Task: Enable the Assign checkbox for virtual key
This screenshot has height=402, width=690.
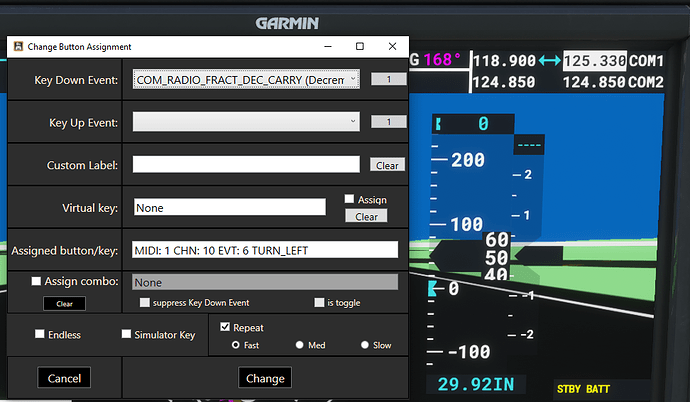Action: tap(350, 200)
